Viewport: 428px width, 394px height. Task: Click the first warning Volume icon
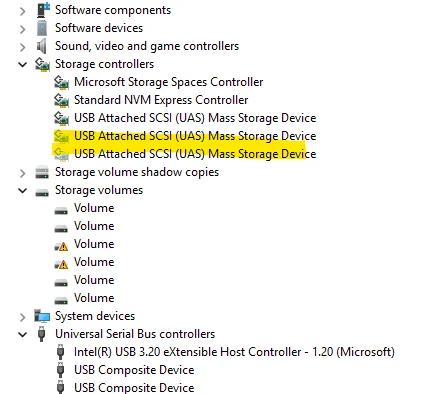click(61, 246)
